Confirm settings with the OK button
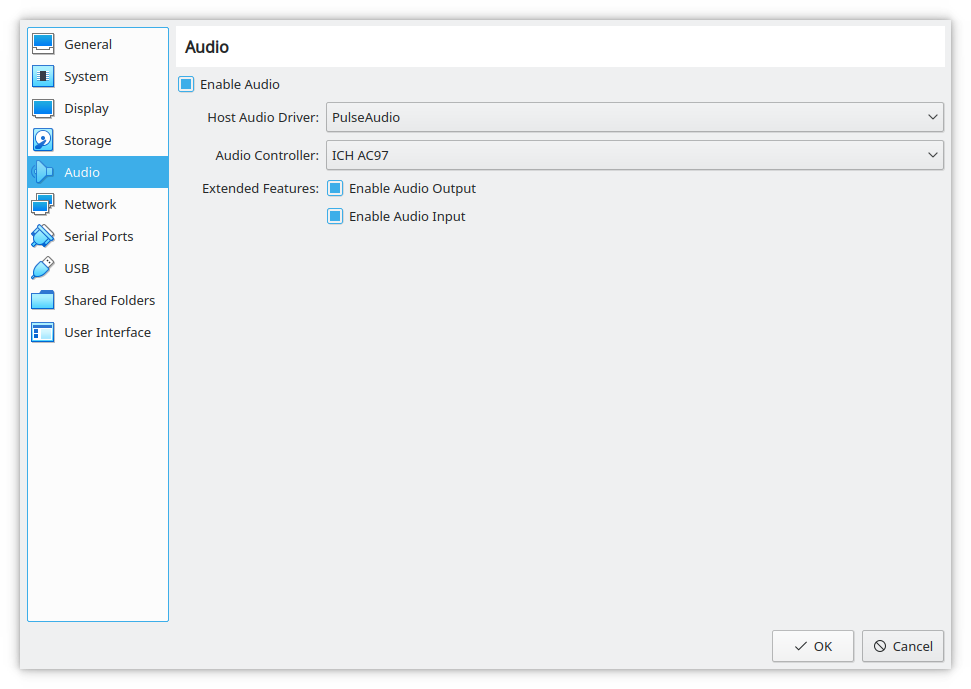The width and height of the screenshot is (971, 689). point(812,646)
